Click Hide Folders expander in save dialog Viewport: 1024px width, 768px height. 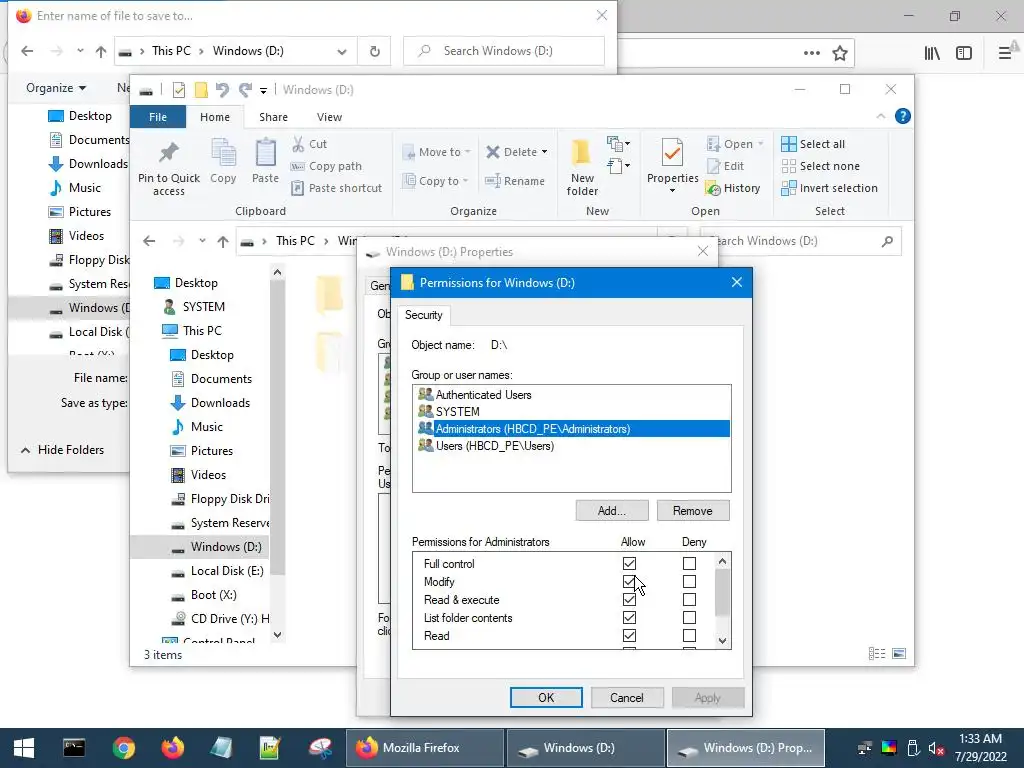(x=63, y=450)
